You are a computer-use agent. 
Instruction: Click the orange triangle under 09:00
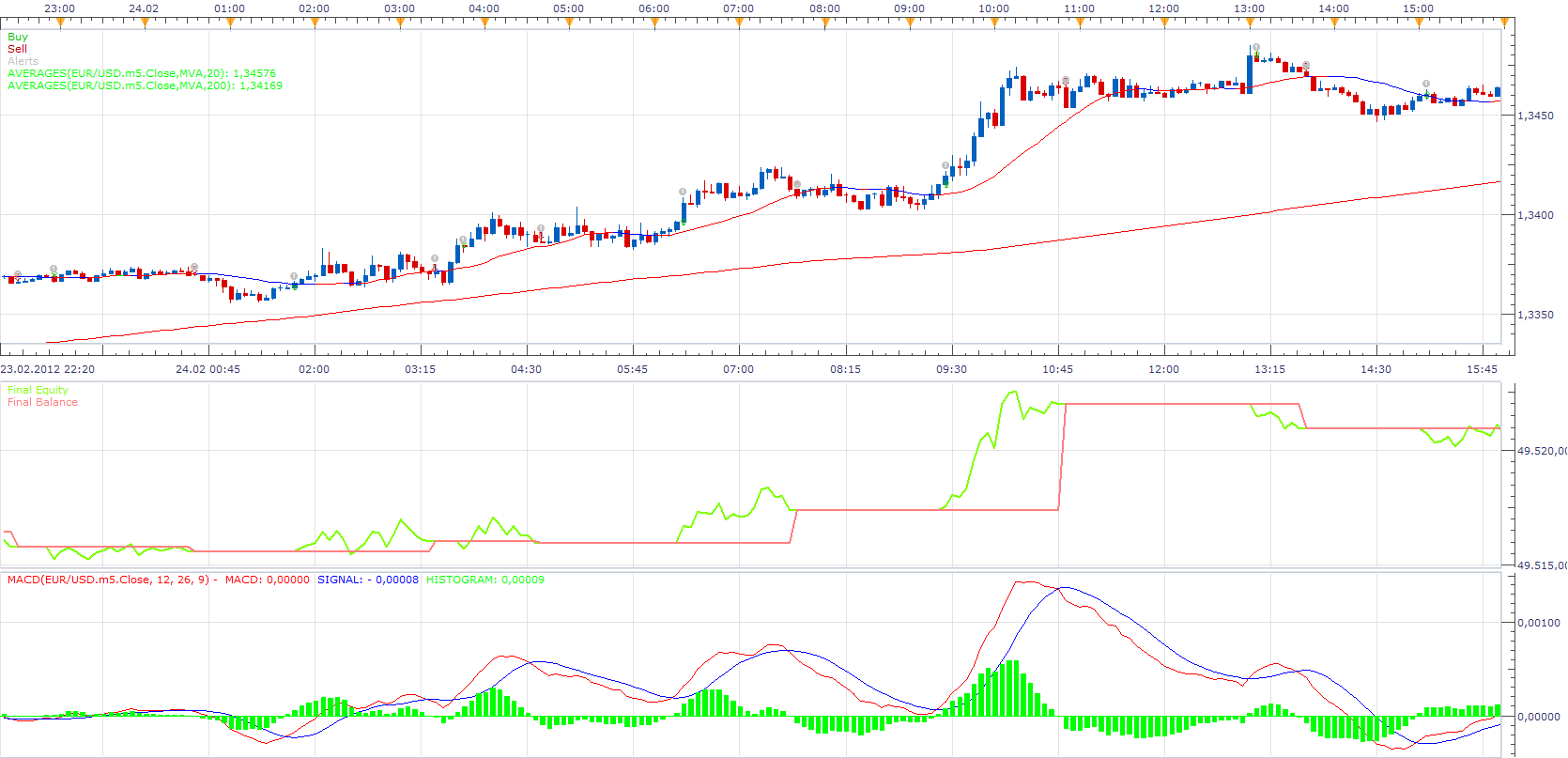[x=910, y=24]
